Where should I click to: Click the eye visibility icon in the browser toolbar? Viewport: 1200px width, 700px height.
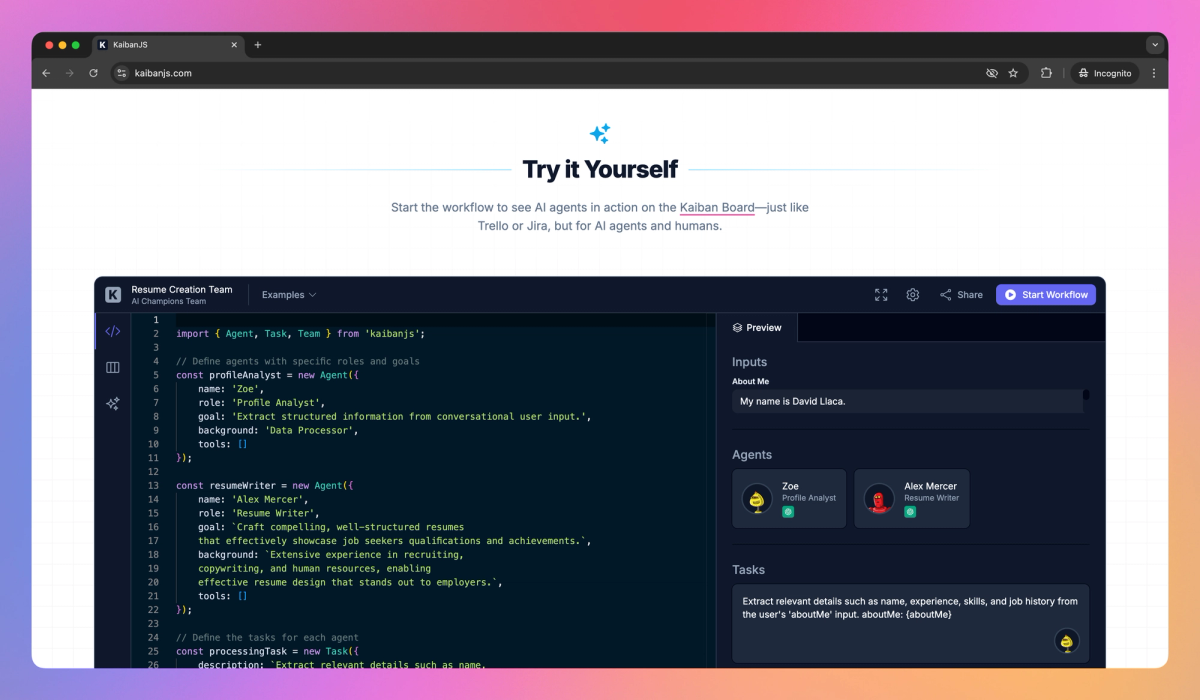tap(991, 72)
